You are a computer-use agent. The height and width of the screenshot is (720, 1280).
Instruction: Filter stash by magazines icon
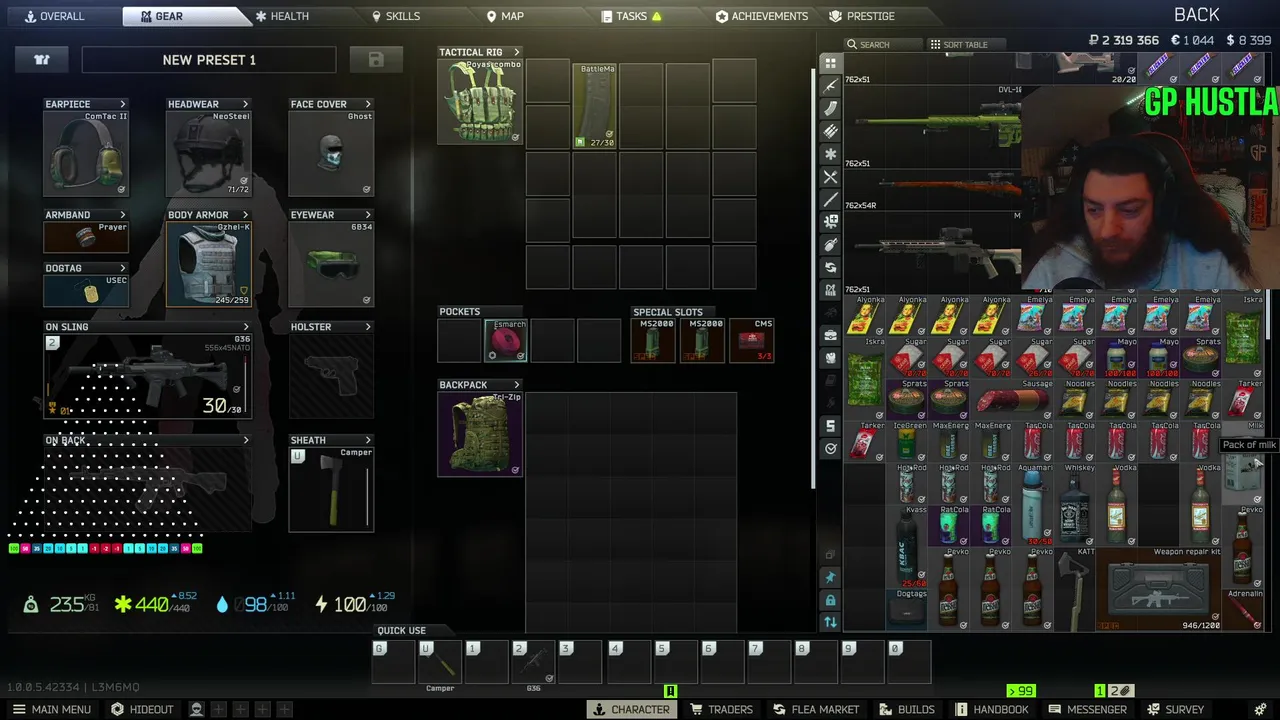click(830, 108)
